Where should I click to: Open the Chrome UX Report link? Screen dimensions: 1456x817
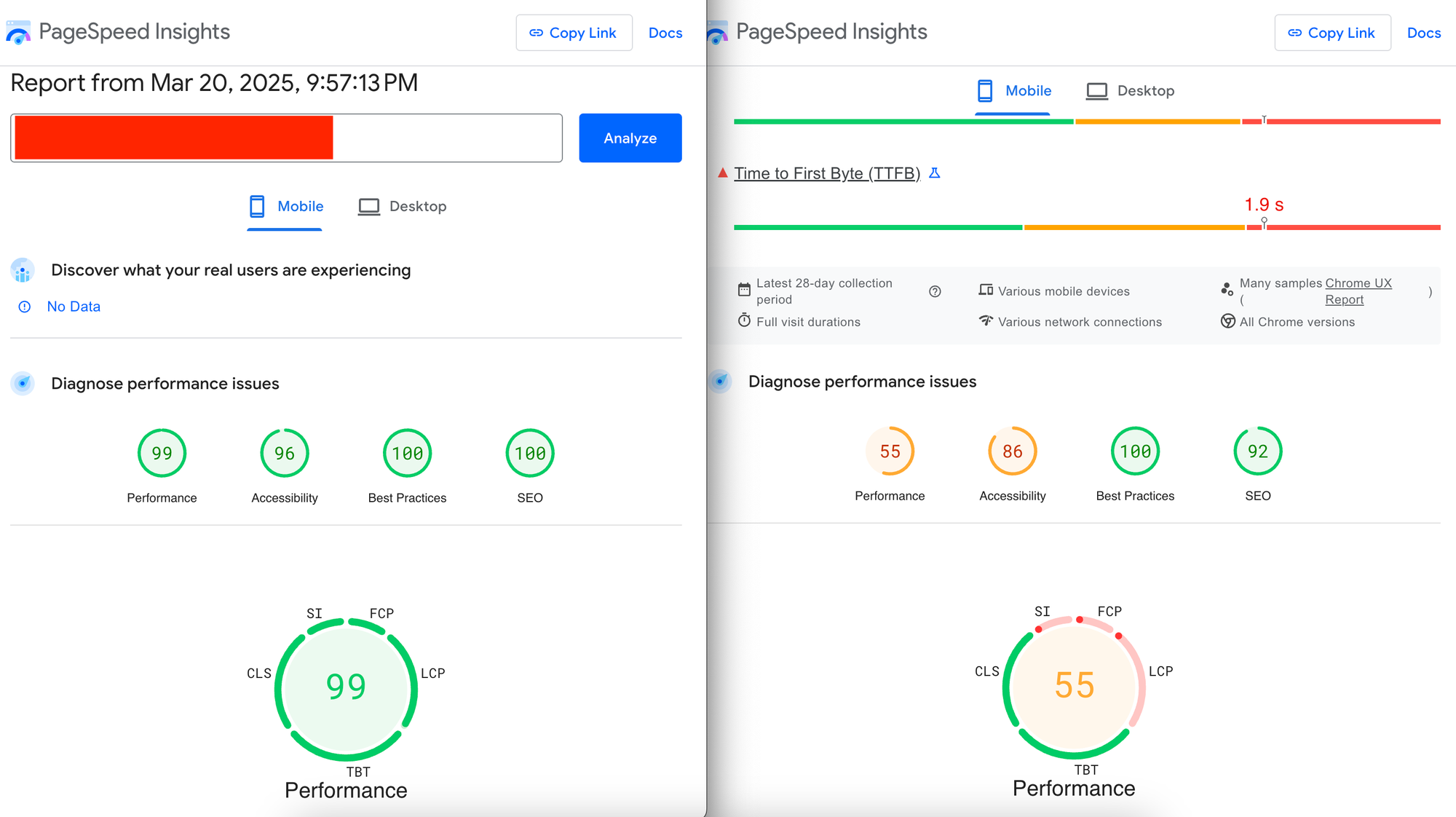pos(1358,283)
